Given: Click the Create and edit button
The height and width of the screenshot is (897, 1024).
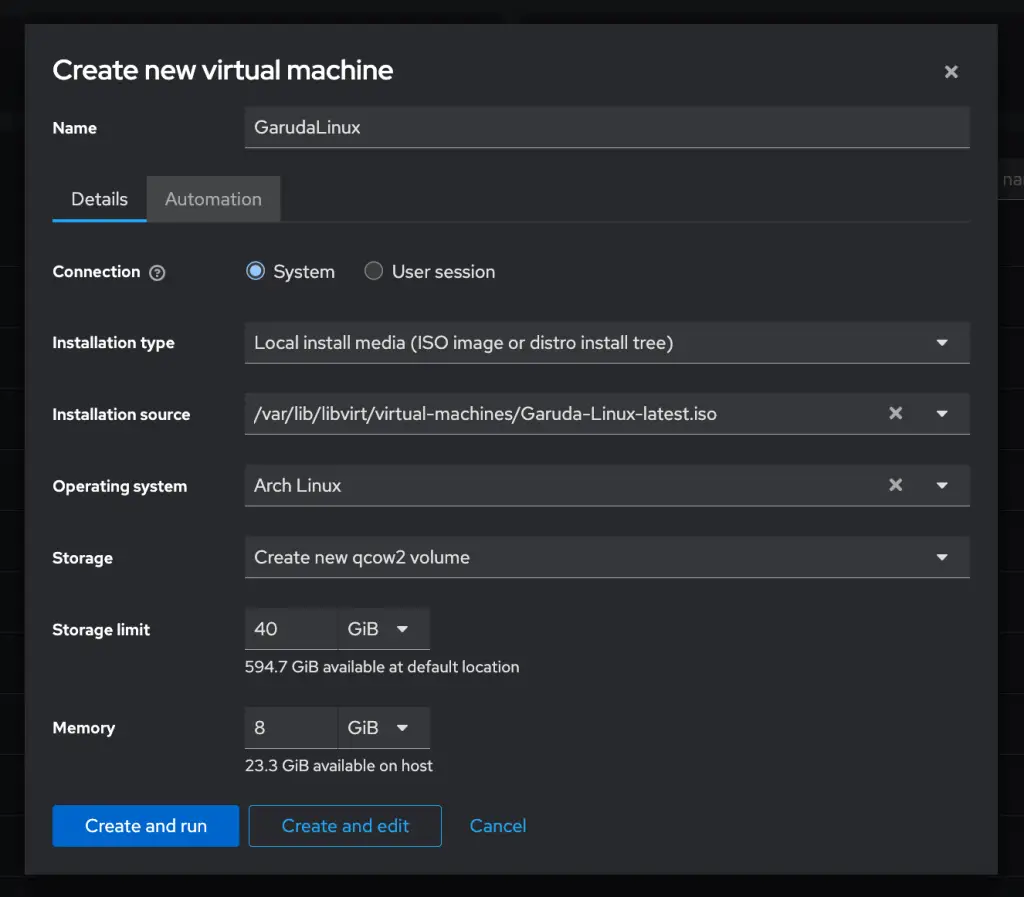Looking at the screenshot, I should [x=344, y=825].
